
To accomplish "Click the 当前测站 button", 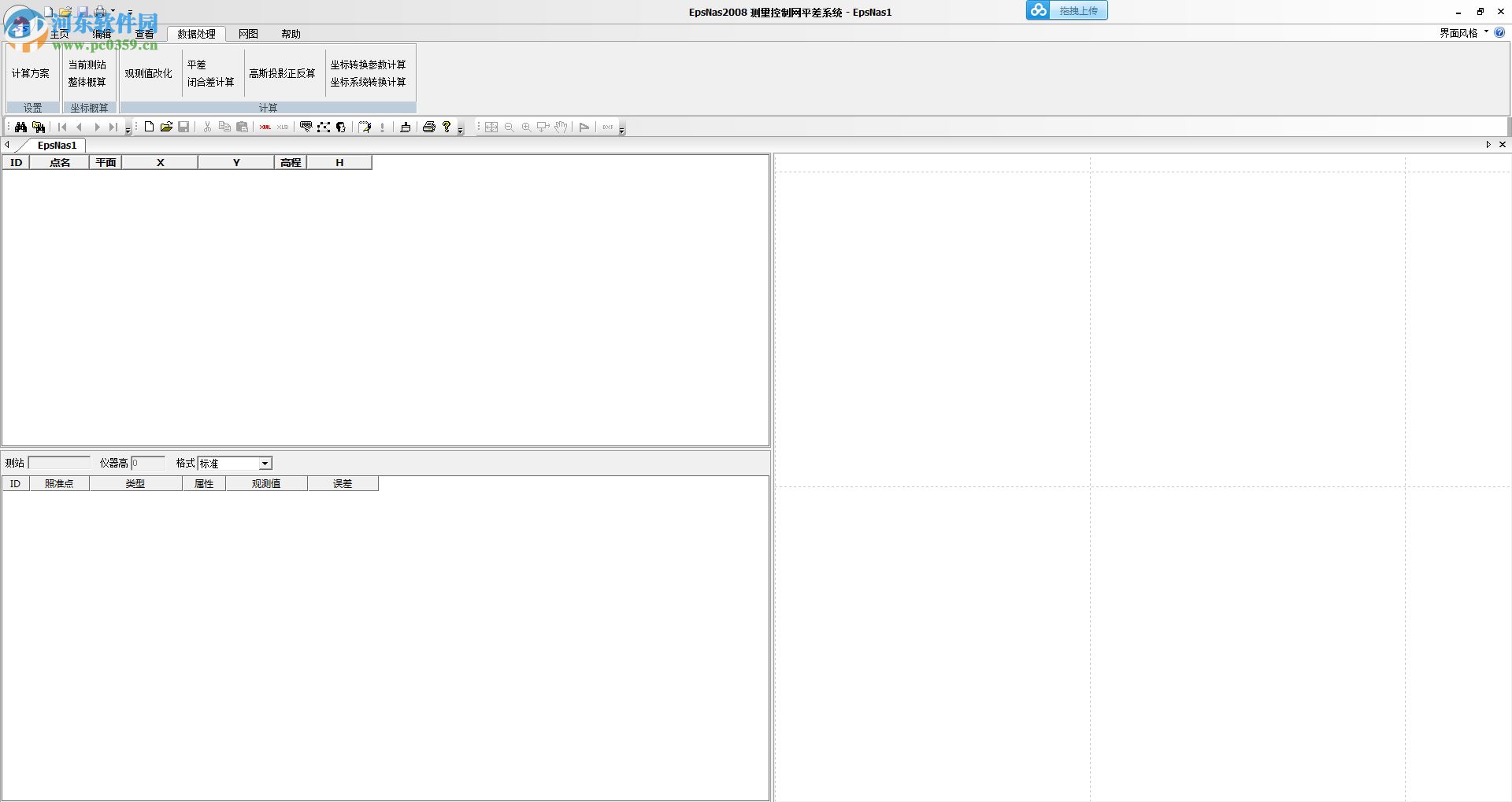I will coord(87,65).
